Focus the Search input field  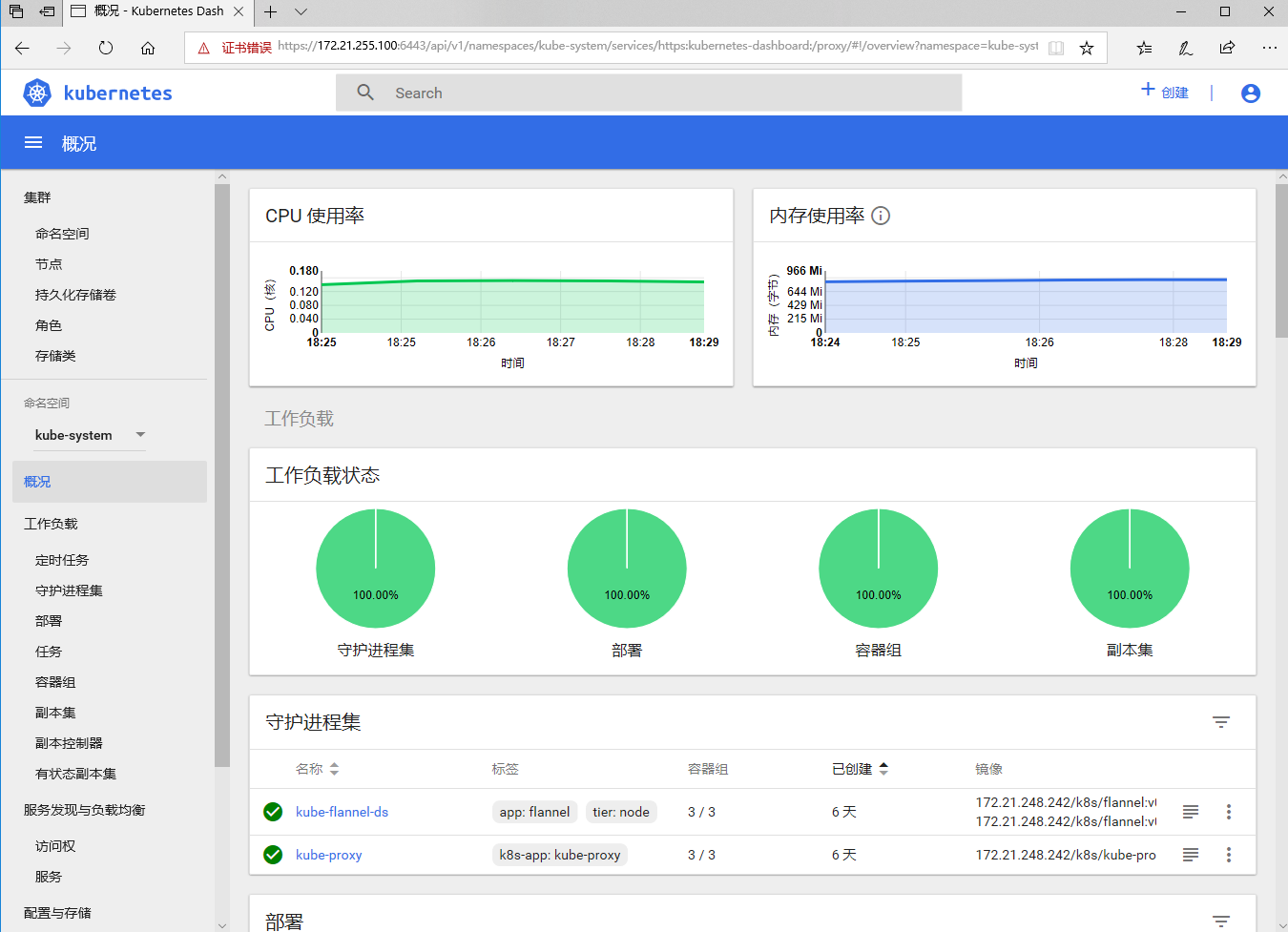(x=649, y=93)
